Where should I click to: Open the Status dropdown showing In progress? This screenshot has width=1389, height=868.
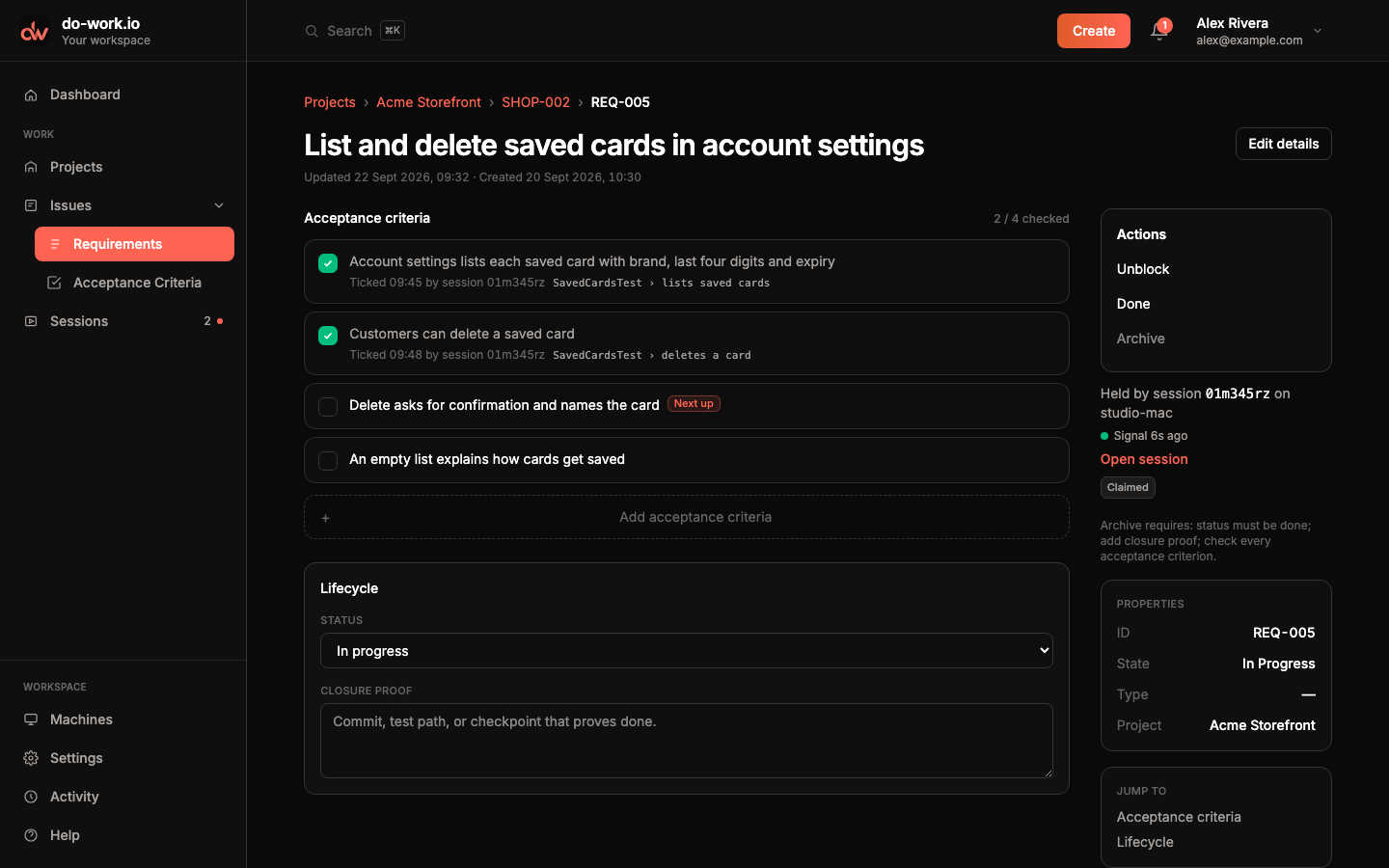[x=687, y=651]
